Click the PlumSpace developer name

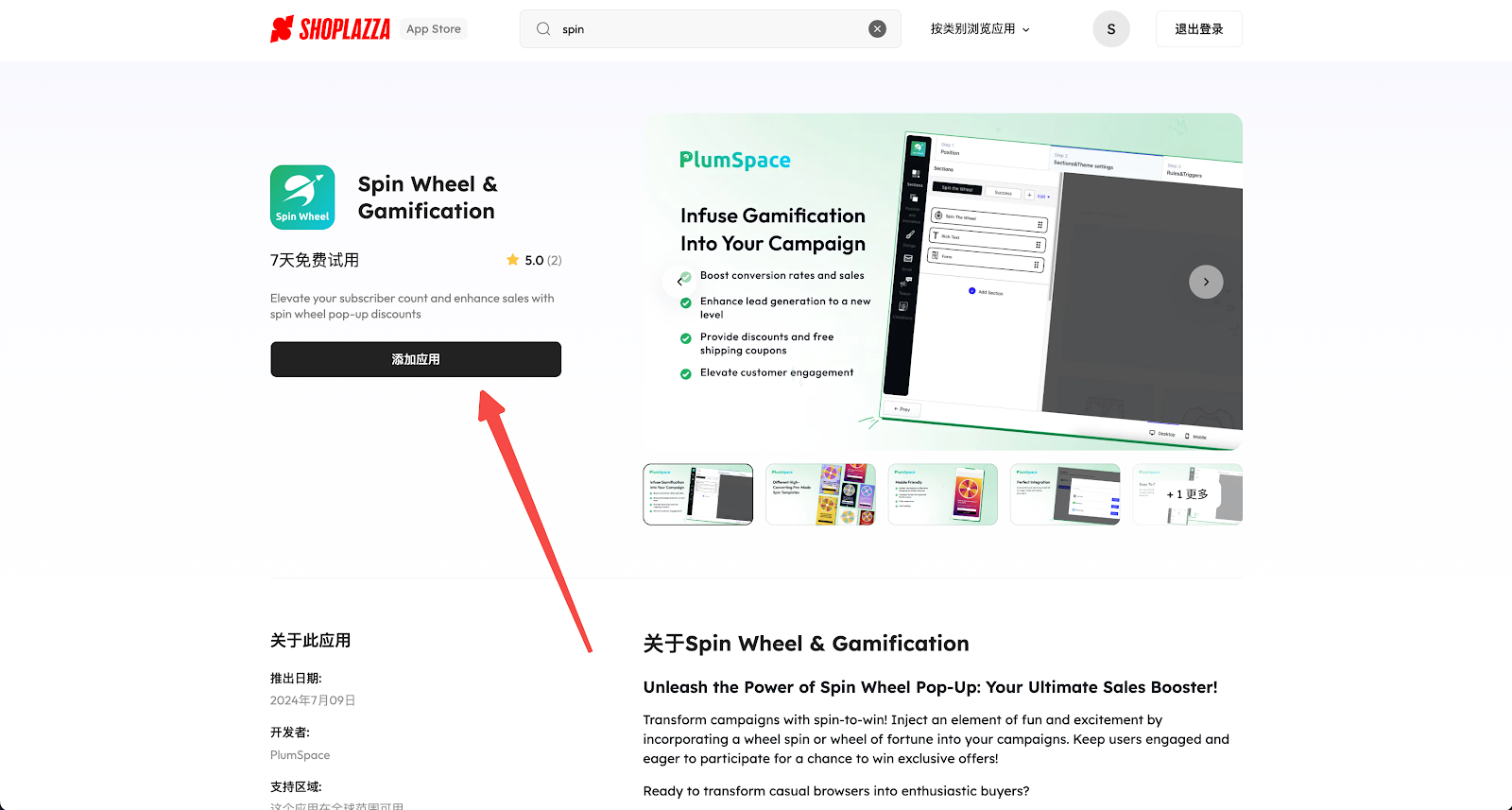click(300, 755)
